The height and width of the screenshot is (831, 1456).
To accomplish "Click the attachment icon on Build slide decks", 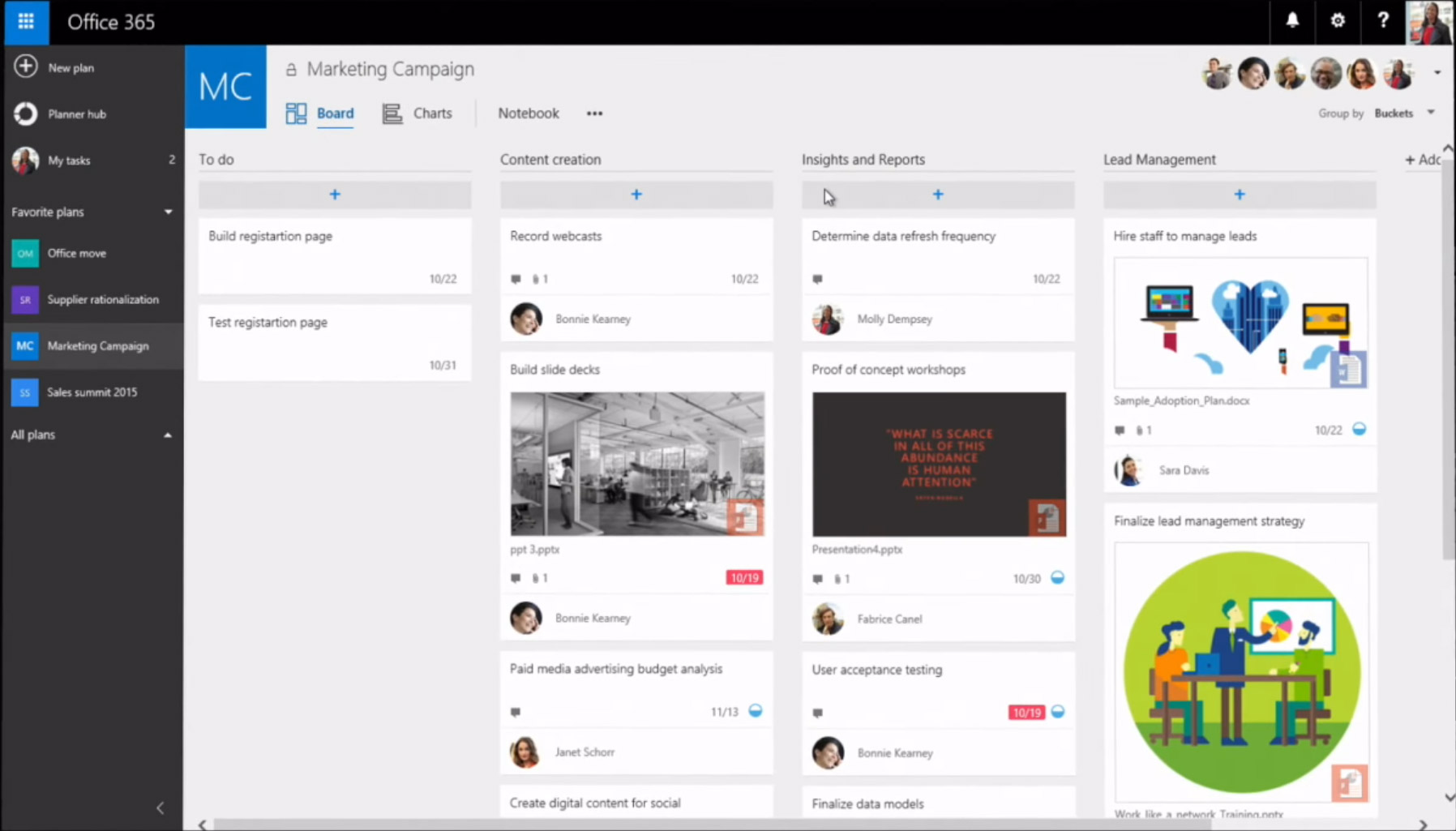I will [x=536, y=578].
